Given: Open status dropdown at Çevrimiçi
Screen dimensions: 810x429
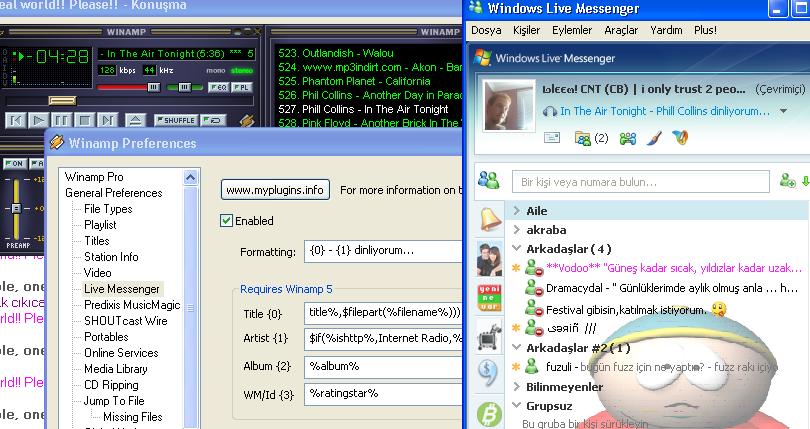Looking at the screenshot, I should tap(780, 89).
